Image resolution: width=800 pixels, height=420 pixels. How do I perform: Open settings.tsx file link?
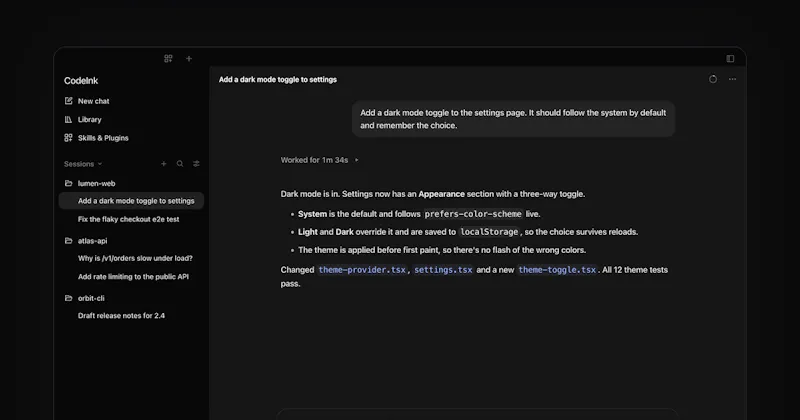tap(443, 270)
